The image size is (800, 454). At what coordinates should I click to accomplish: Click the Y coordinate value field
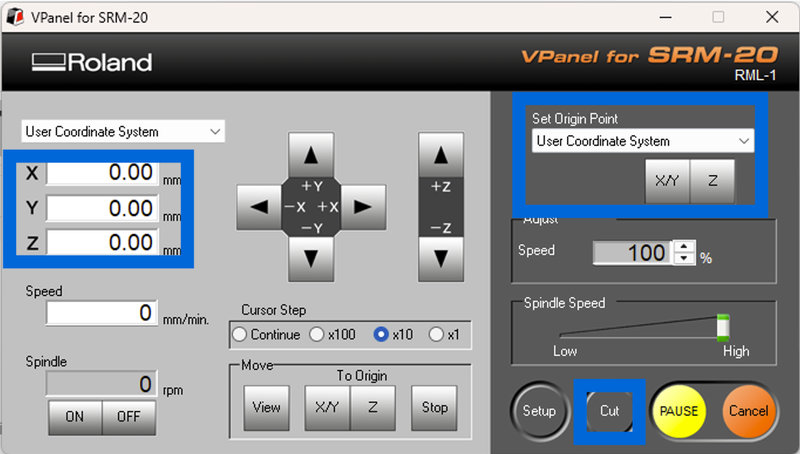pos(102,208)
